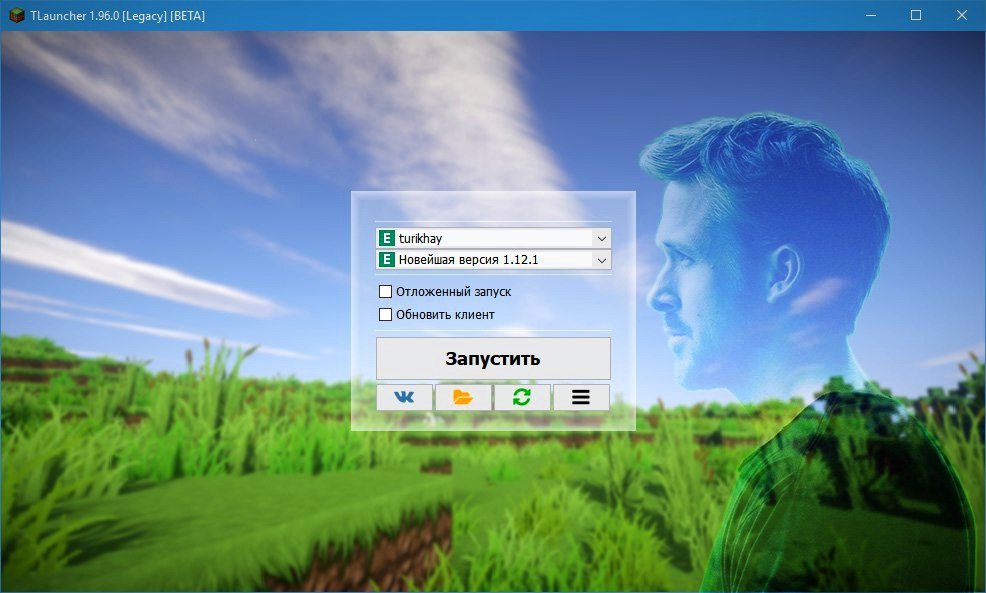Expand the turikhay account dropdown arrow
Image resolution: width=986 pixels, height=593 pixels.
602,238
